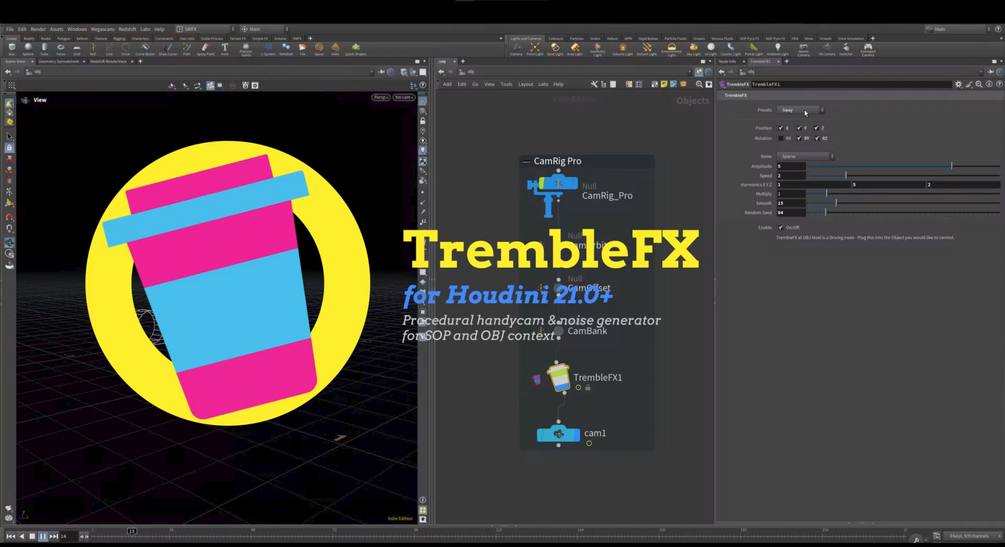Click the Amplitude value field
This screenshot has width=1005, height=547.
pyautogui.click(x=791, y=166)
